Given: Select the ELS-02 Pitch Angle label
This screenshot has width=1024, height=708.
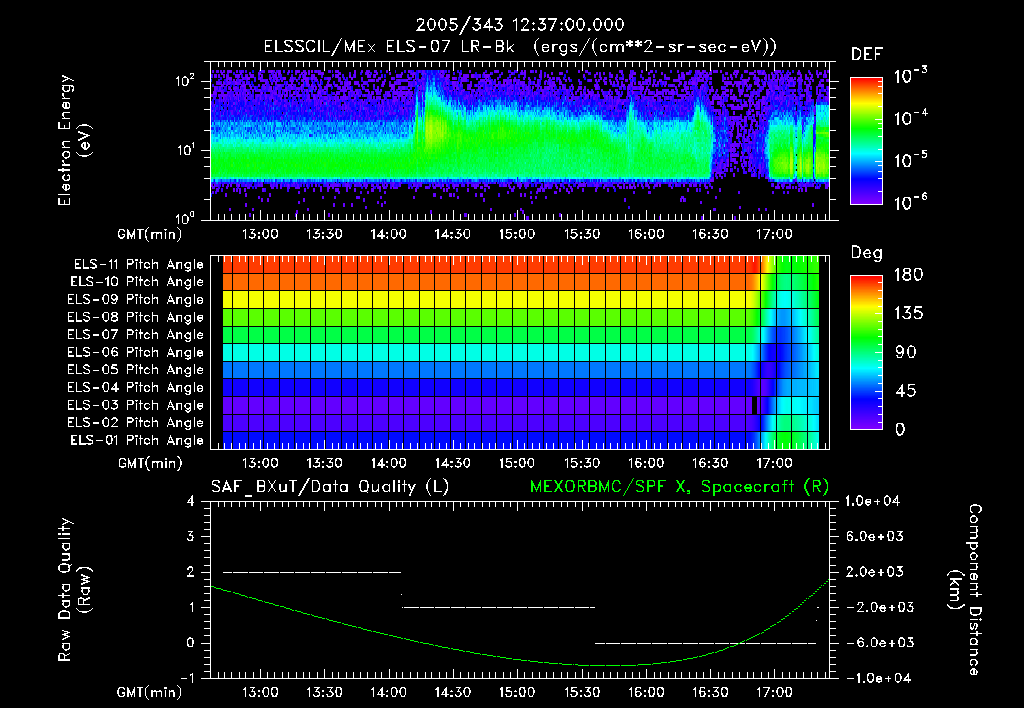Looking at the screenshot, I should pyautogui.click(x=136, y=423).
